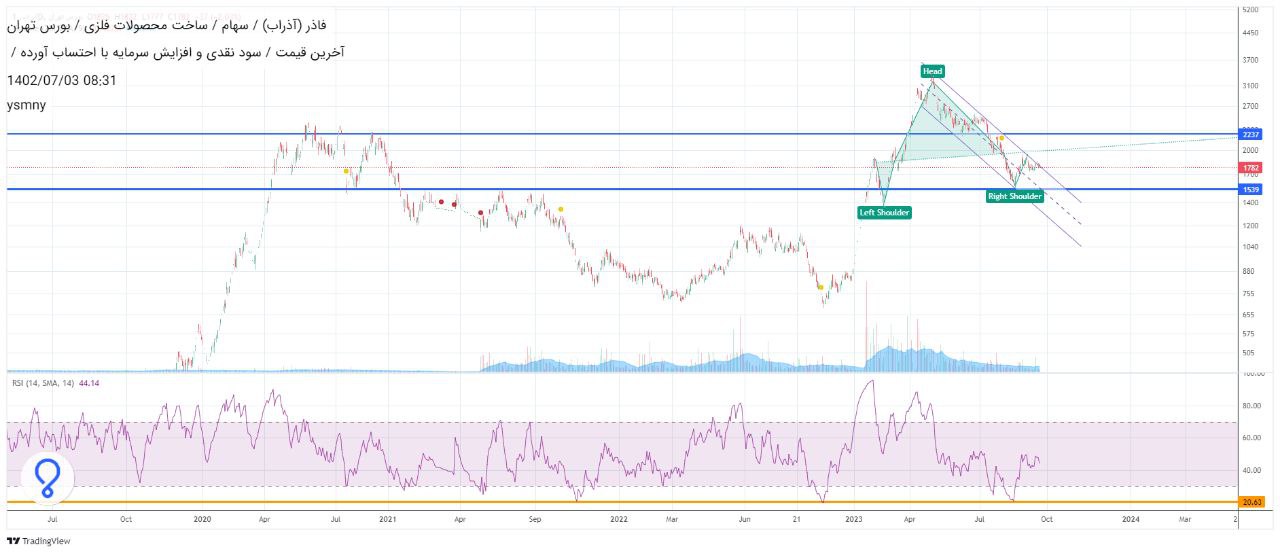Click the 5200 label on price scale
1280x553 pixels.
1249,10
